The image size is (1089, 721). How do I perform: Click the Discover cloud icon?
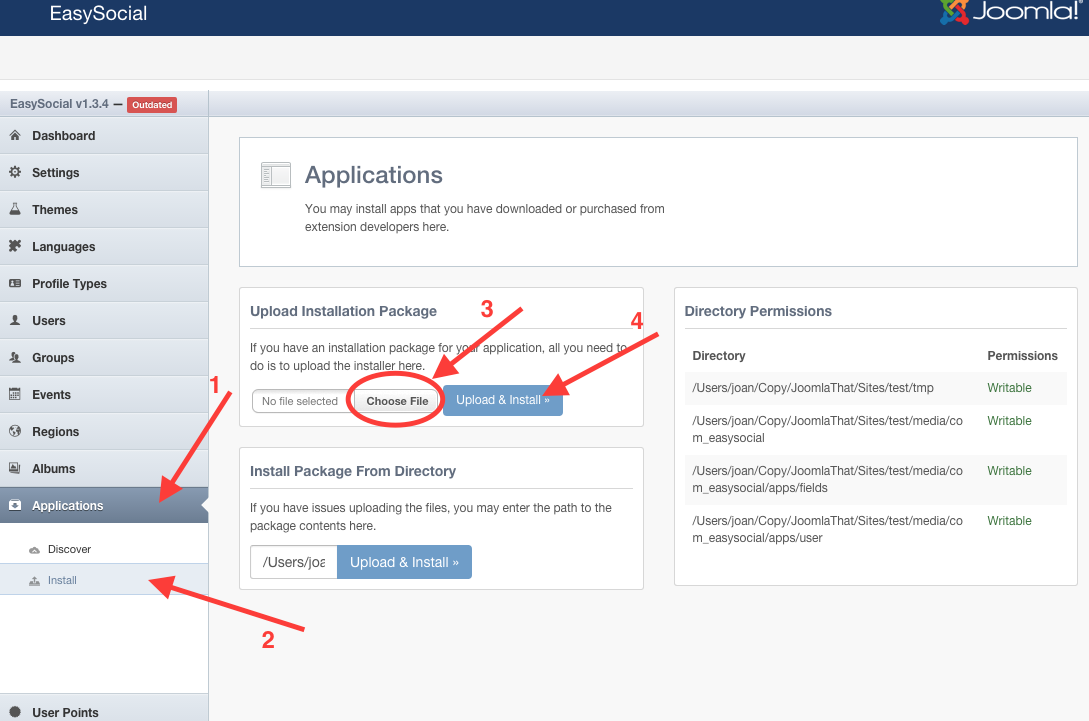[34, 549]
